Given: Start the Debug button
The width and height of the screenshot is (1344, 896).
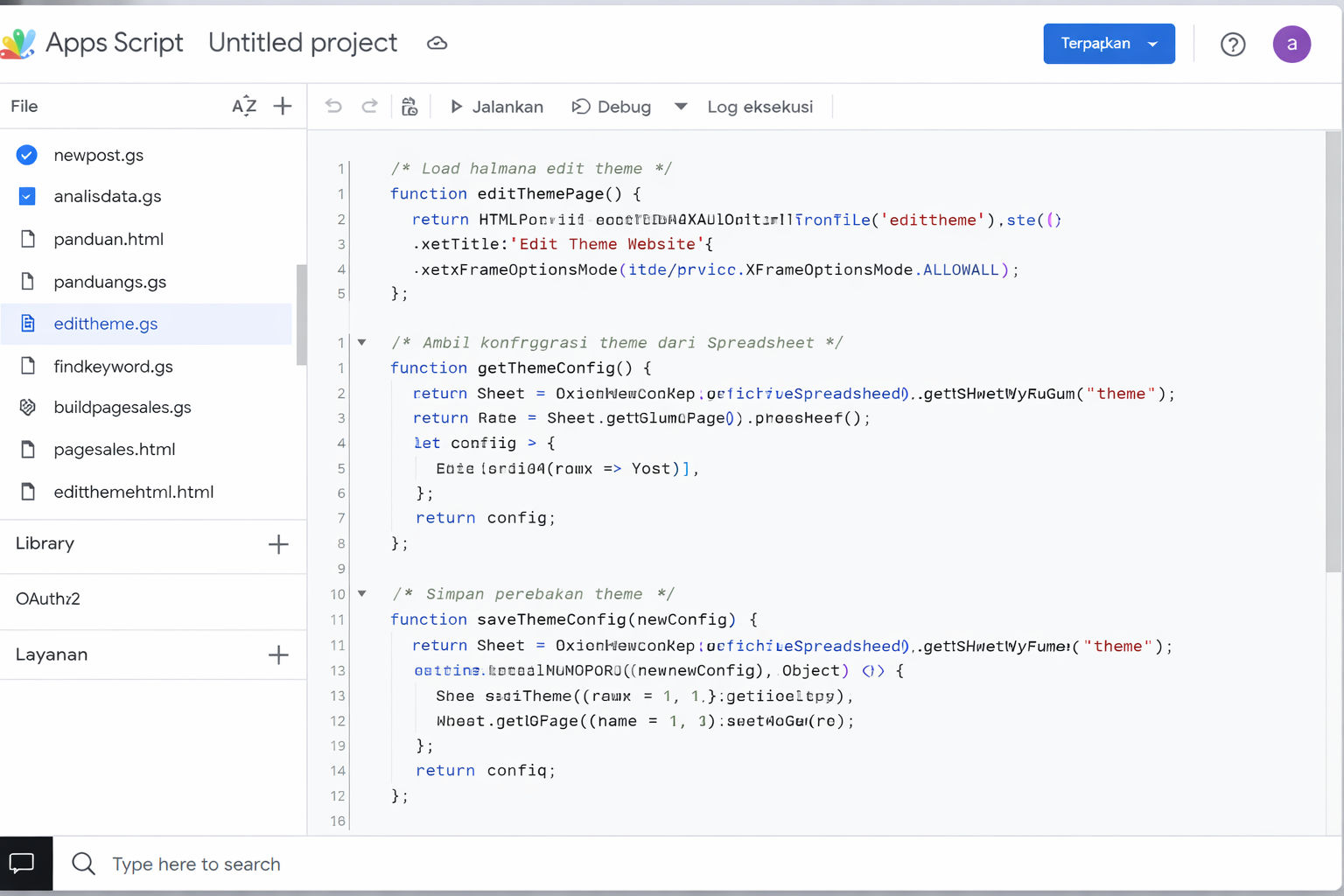Looking at the screenshot, I should (x=612, y=107).
